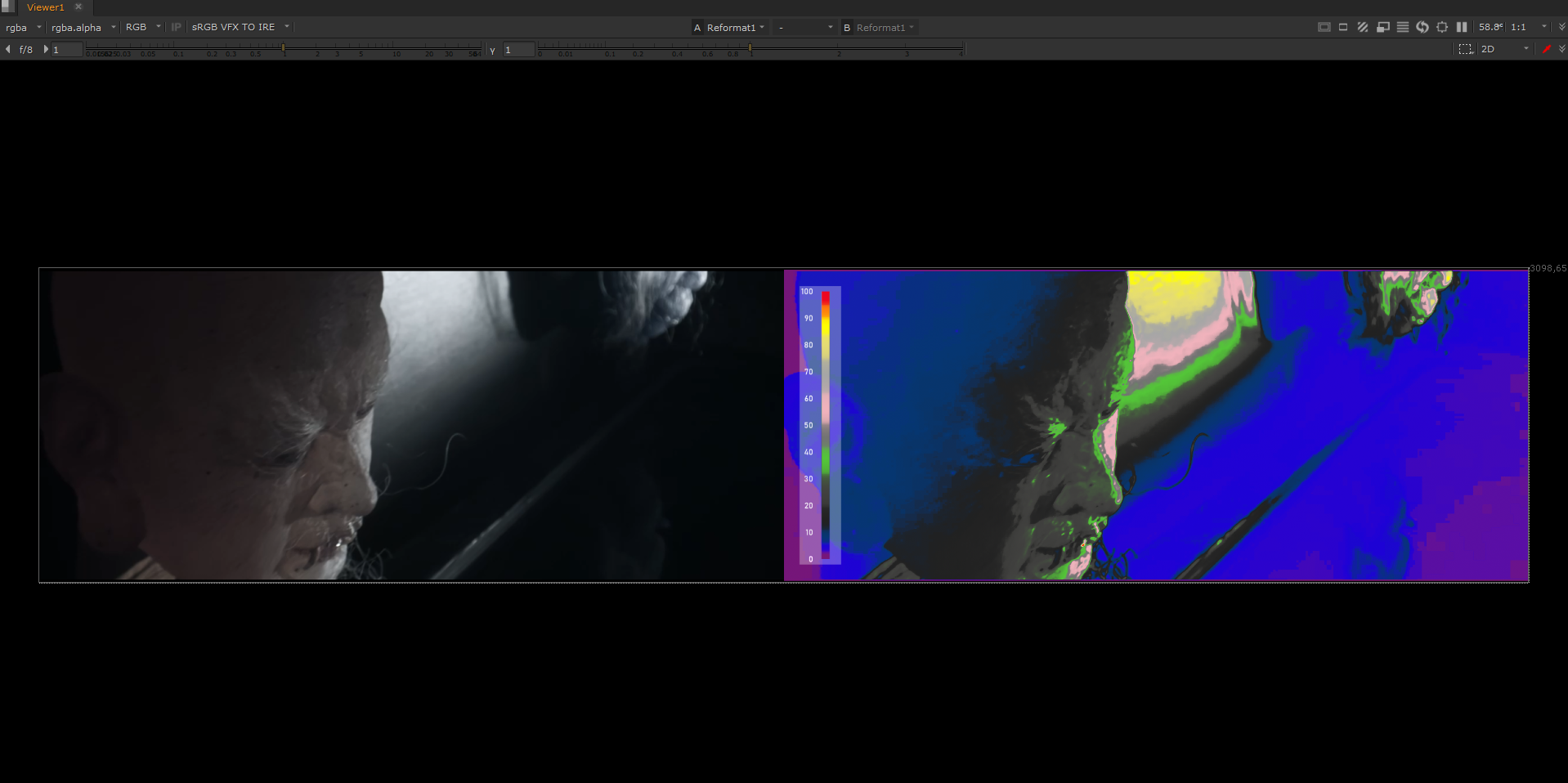Click the red eyedropper icon
Image resolution: width=1568 pixels, height=783 pixels.
[x=1547, y=49]
